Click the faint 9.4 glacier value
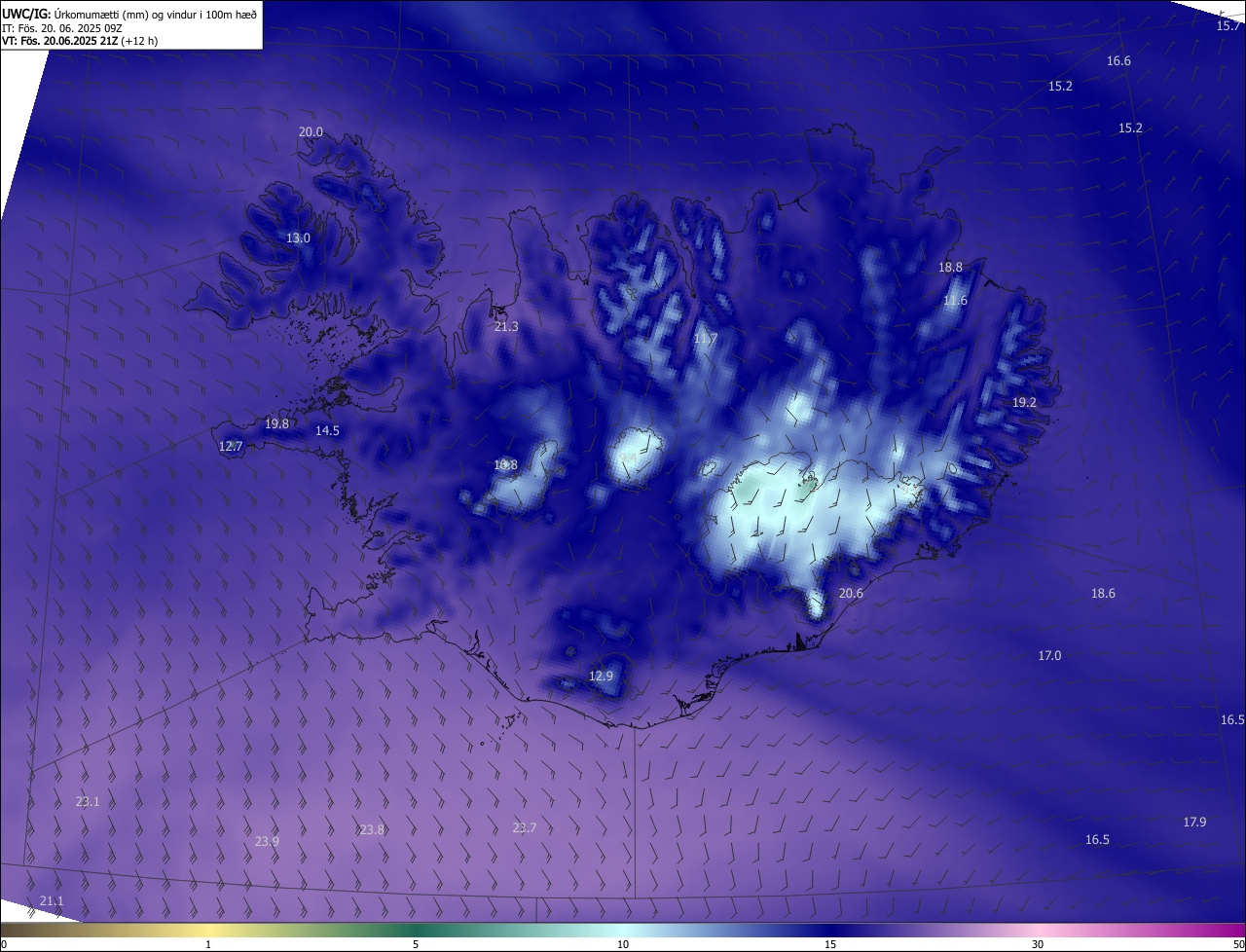The width and height of the screenshot is (1246, 952). coord(629,458)
